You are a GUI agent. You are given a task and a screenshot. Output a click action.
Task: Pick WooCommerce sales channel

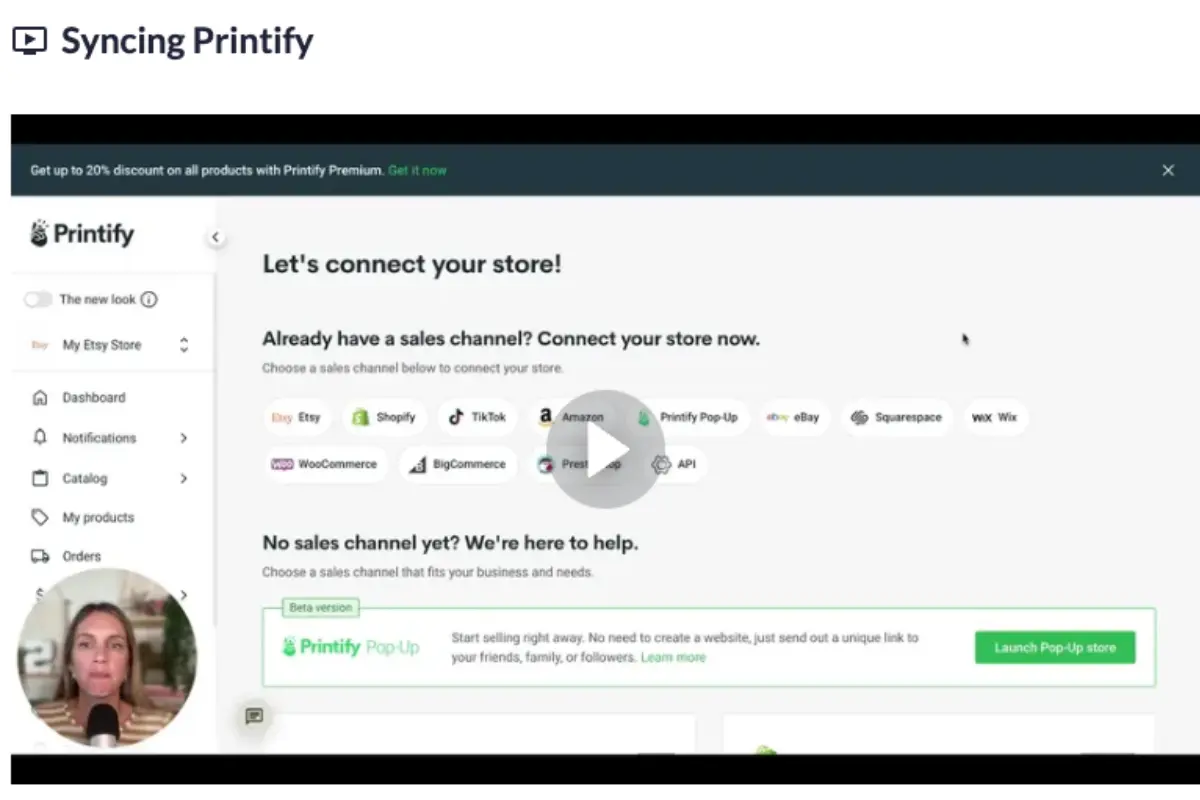click(x=325, y=464)
